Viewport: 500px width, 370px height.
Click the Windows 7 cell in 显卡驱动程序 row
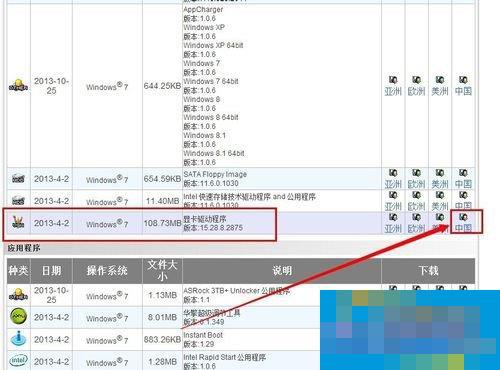point(107,224)
